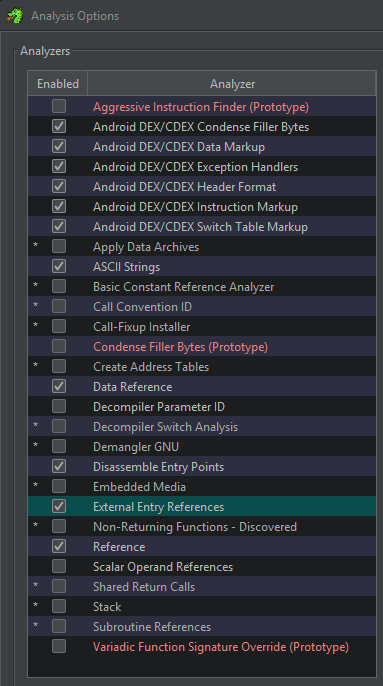Select Android DEX/CDEX Switch Table Markup text
The height and width of the screenshot is (686, 383).
pyautogui.click(x=200, y=227)
